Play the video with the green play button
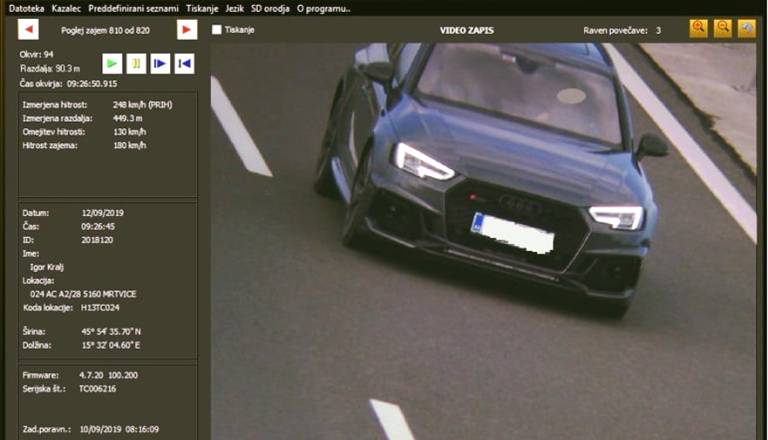 coord(112,63)
